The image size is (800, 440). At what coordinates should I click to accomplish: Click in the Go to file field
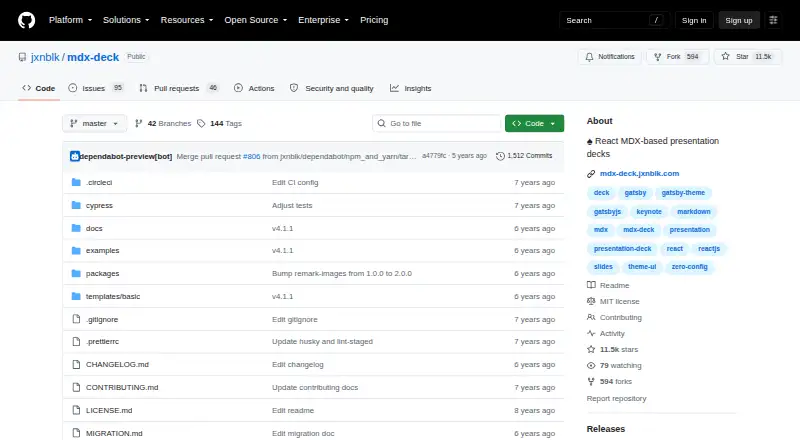[x=437, y=124]
